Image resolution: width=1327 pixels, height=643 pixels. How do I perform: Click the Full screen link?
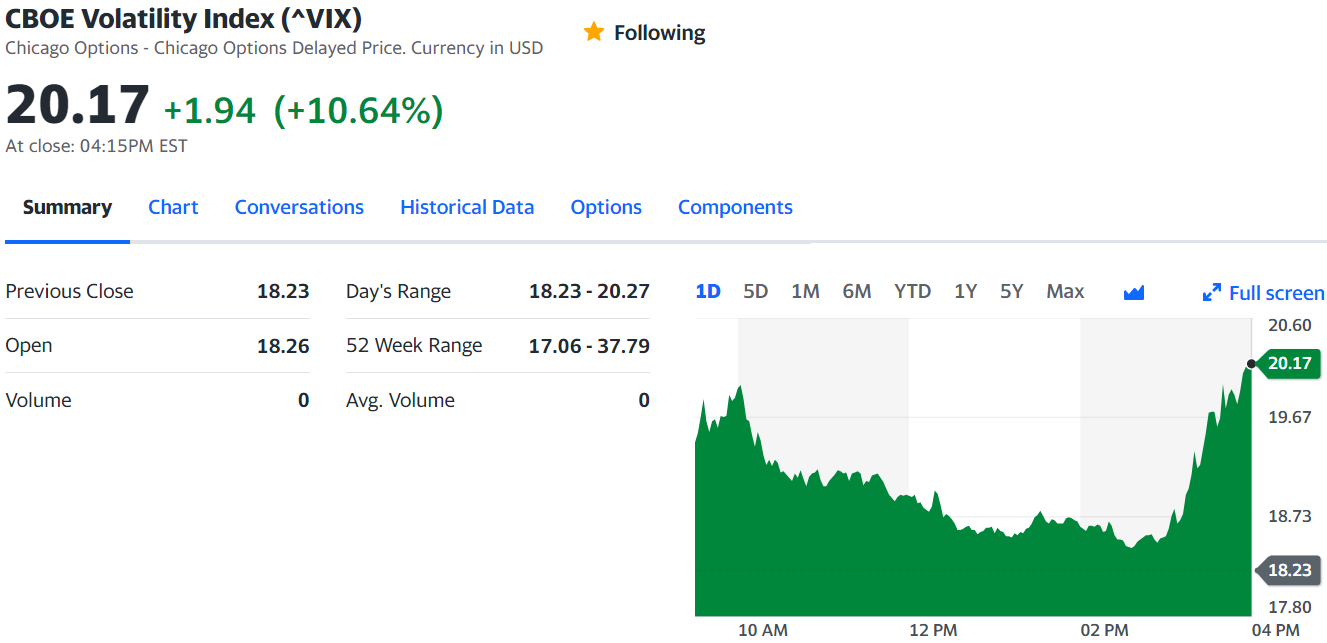1276,293
